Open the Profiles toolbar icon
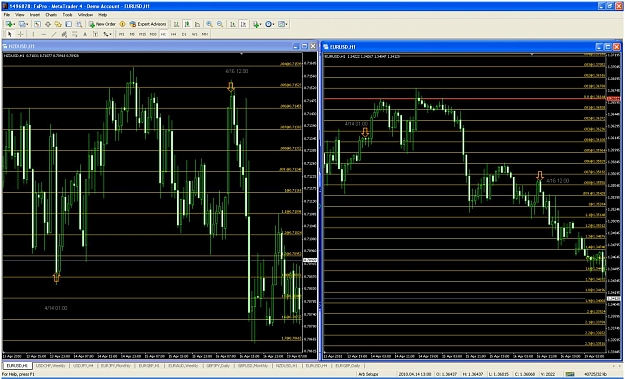Image resolution: width=625 pixels, height=379 pixels. click(22, 24)
